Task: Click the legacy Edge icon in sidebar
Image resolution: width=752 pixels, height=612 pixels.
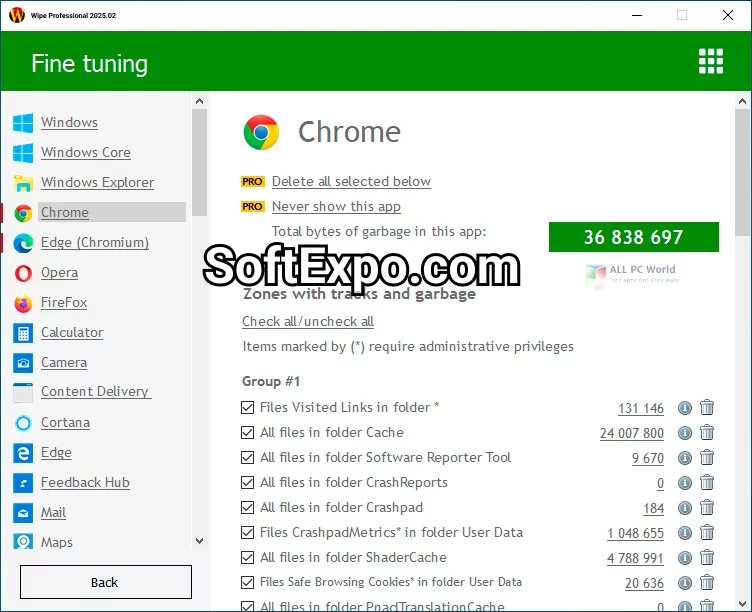Action: point(23,453)
